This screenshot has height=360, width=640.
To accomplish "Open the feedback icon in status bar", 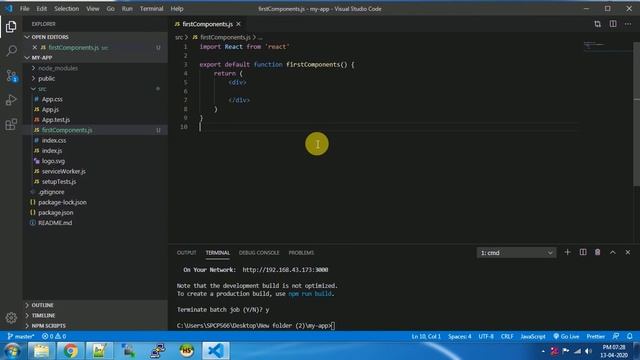I will [616, 336].
